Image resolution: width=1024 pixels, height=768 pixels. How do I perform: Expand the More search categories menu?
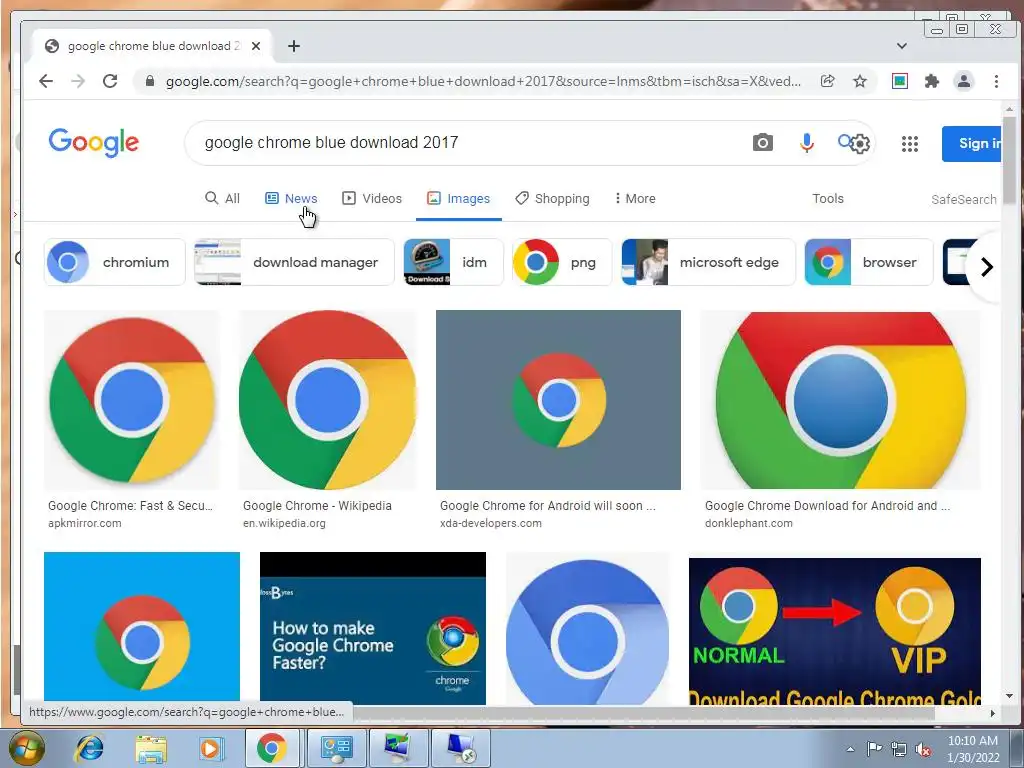[x=635, y=199]
